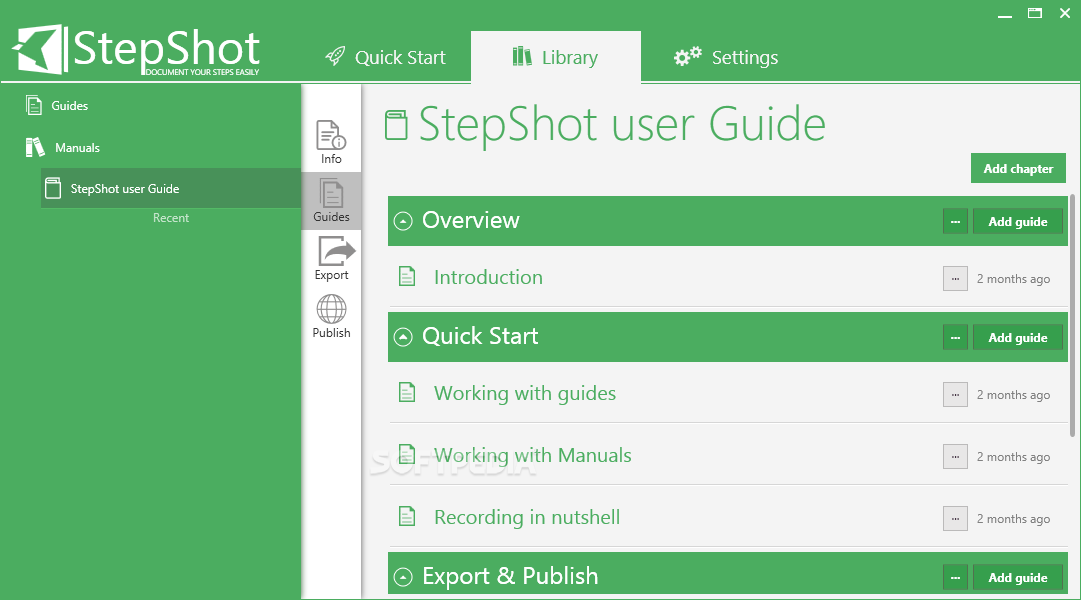Click the Recording in nutshell document icon
Image resolution: width=1081 pixels, height=600 pixels.
point(407,517)
